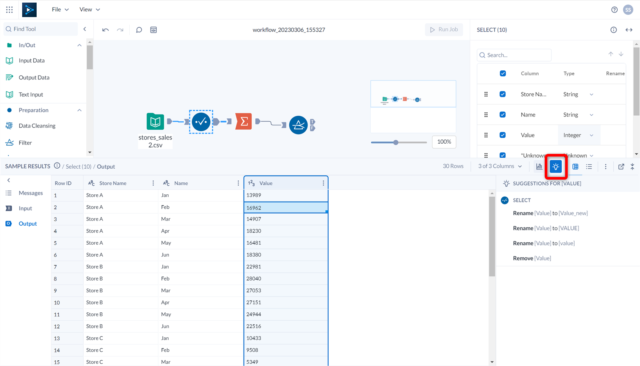Switch to the list view icon
This screenshot has height=366, width=640.
click(x=589, y=166)
